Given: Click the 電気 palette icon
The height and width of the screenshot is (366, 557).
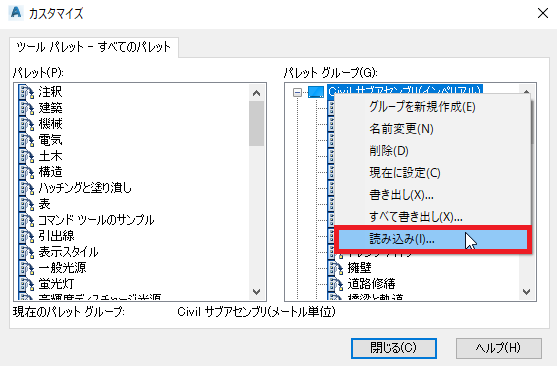Looking at the screenshot, I should pyautogui.click(x=26, y=140).
